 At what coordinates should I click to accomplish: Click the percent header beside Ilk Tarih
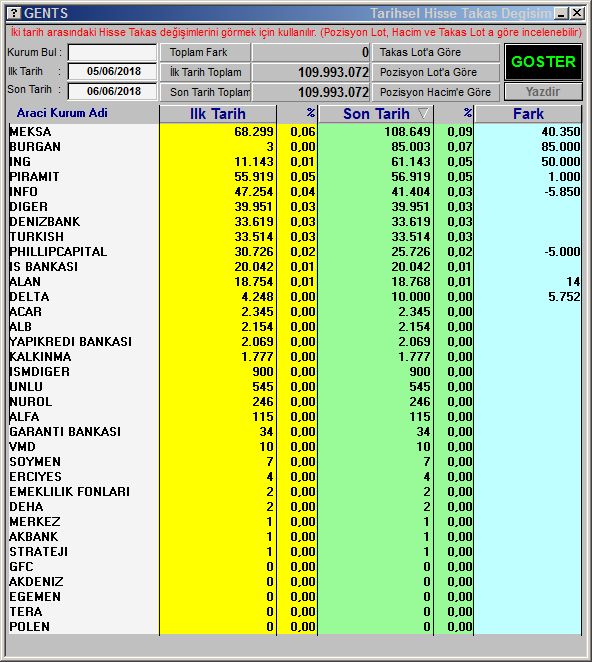pyautogui.click(x=297, y=114)
